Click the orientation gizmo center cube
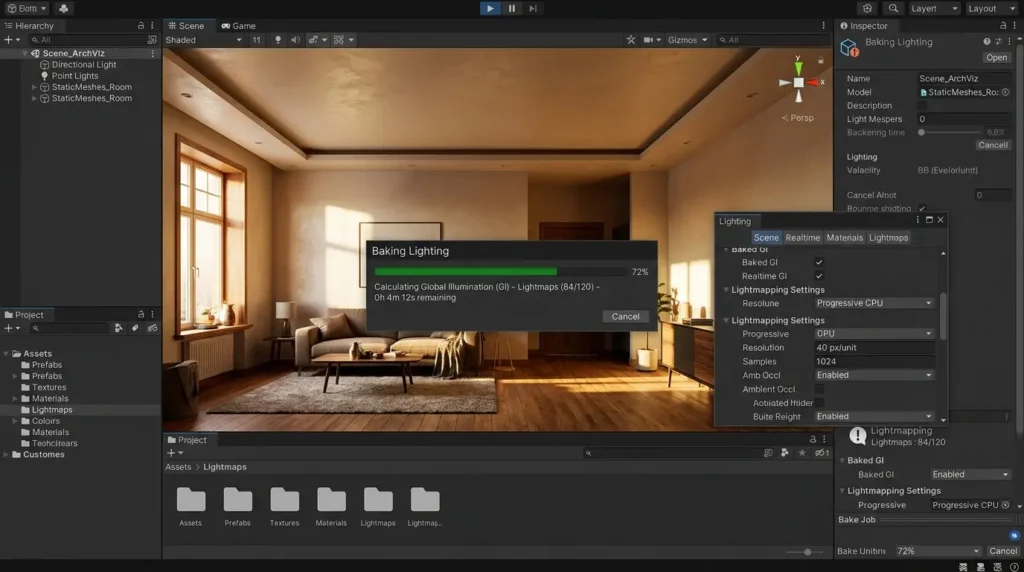 pos(798,82)
